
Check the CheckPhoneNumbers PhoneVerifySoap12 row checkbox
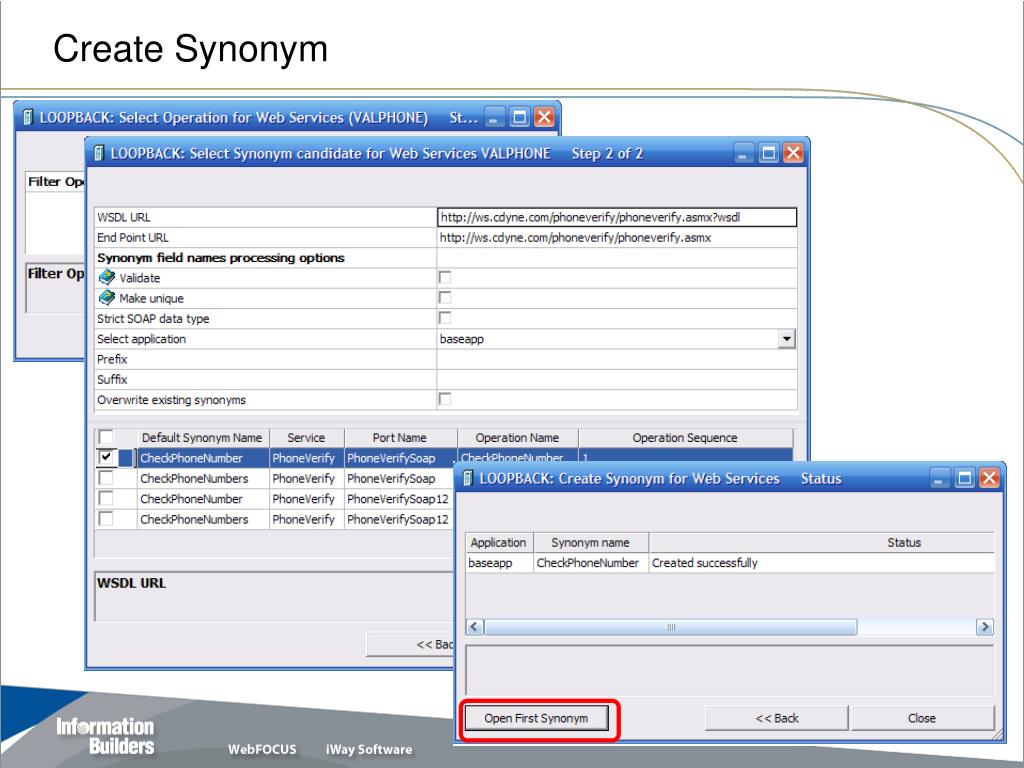coord(105,519)
